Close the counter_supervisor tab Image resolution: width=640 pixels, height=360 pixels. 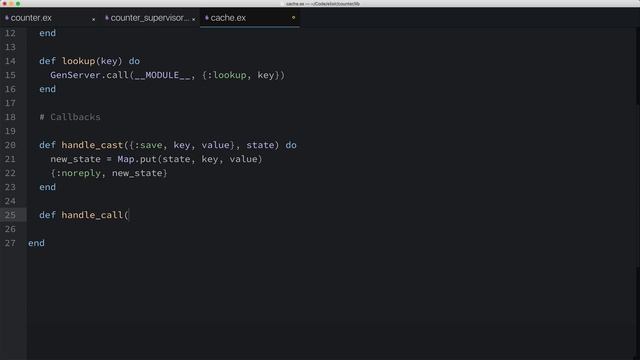[193, 19]
